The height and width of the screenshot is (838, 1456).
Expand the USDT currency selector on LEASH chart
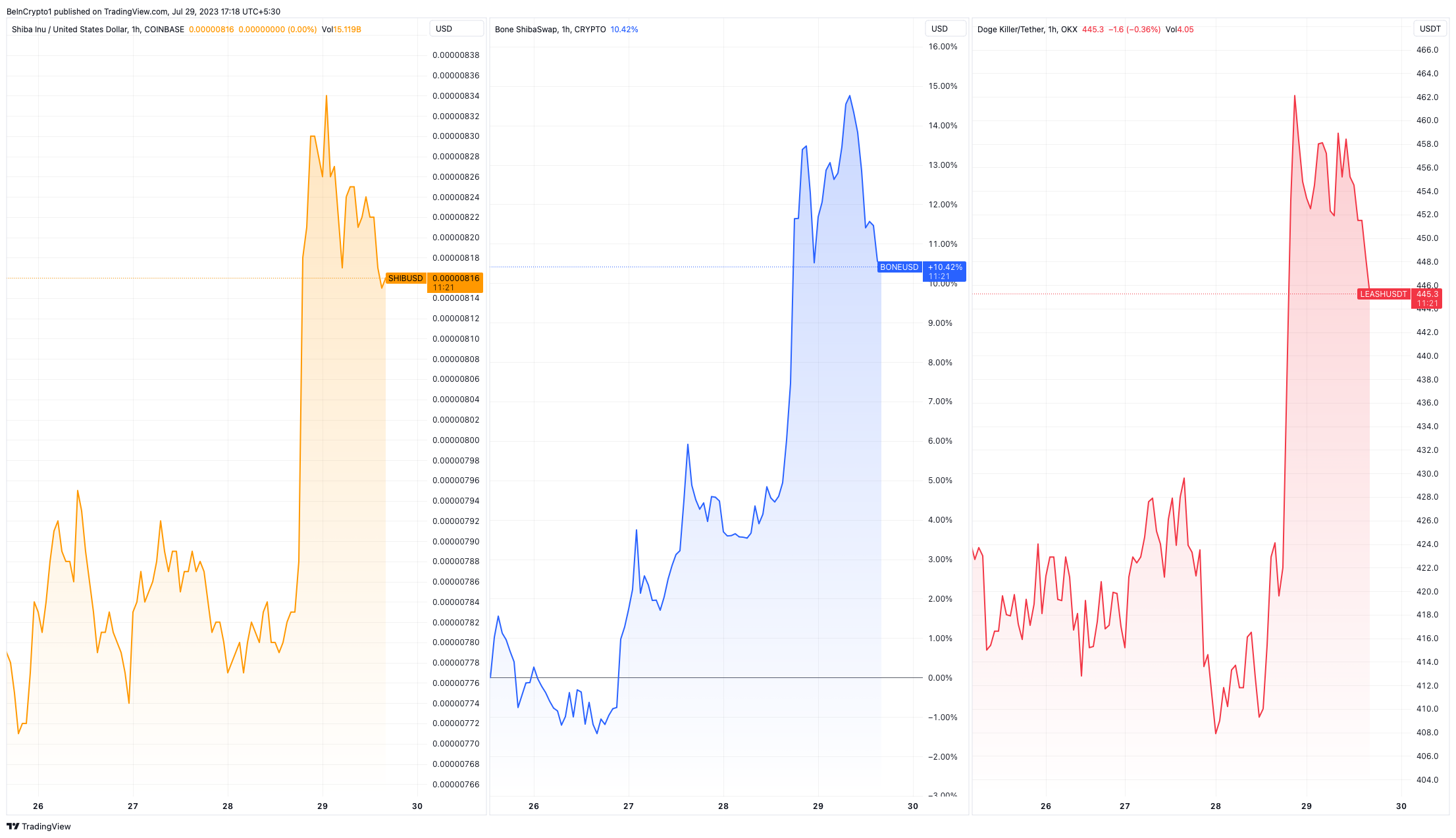1430,29
